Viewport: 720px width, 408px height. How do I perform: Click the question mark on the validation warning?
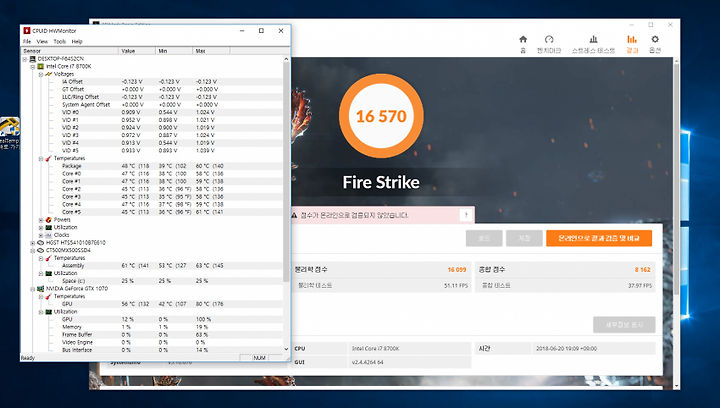point(466,215)
